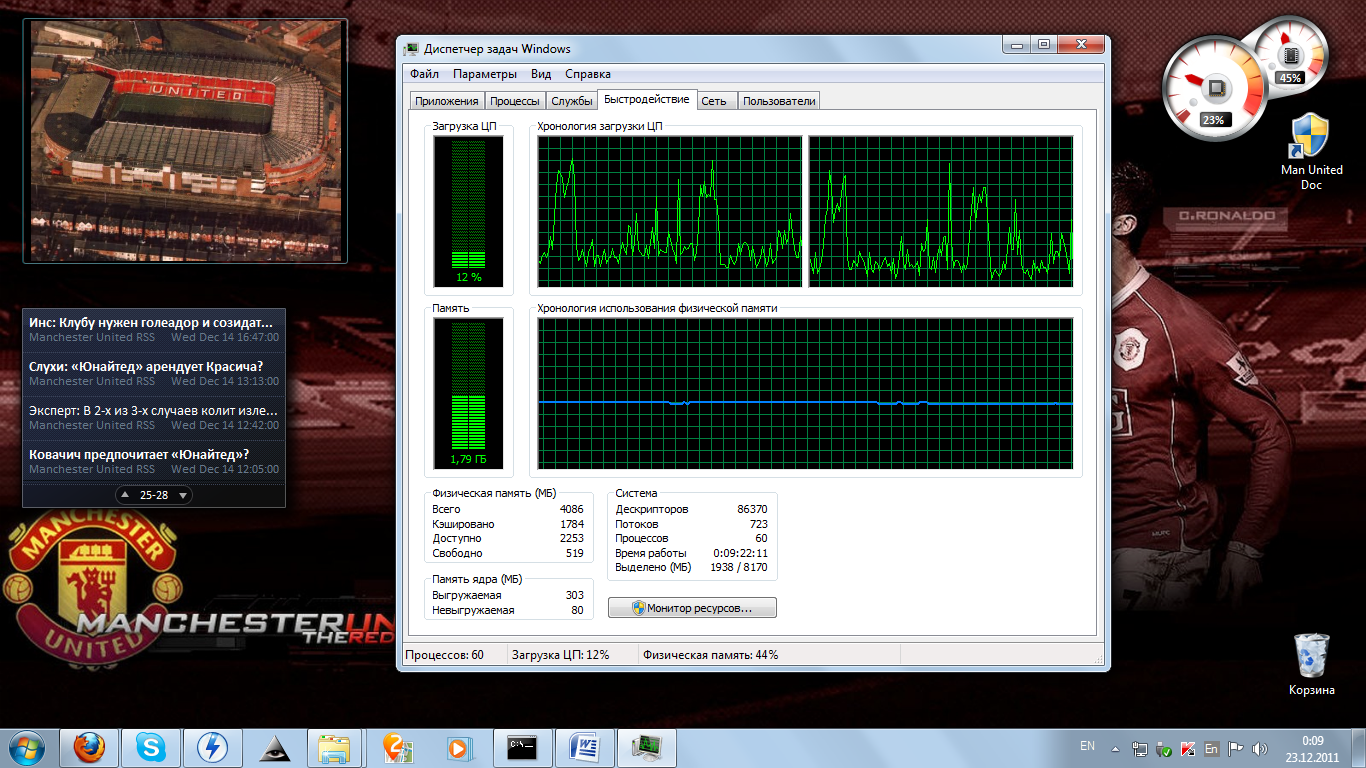Switch to the Службы tab
This screenshot has height=768, width=1366.
click(x=572, y=101)
